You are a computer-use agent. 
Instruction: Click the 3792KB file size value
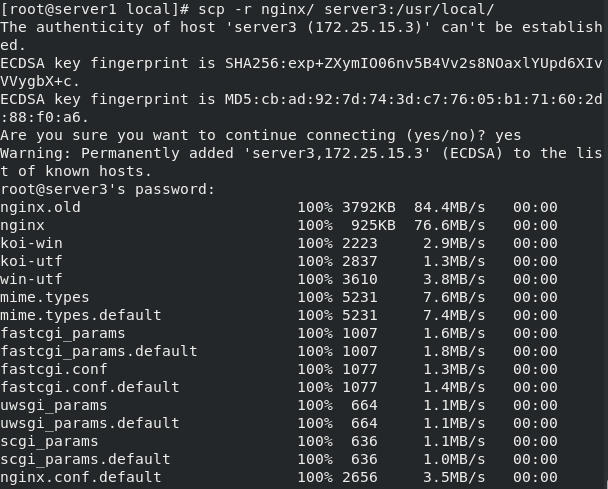click(x=369, y=207)
